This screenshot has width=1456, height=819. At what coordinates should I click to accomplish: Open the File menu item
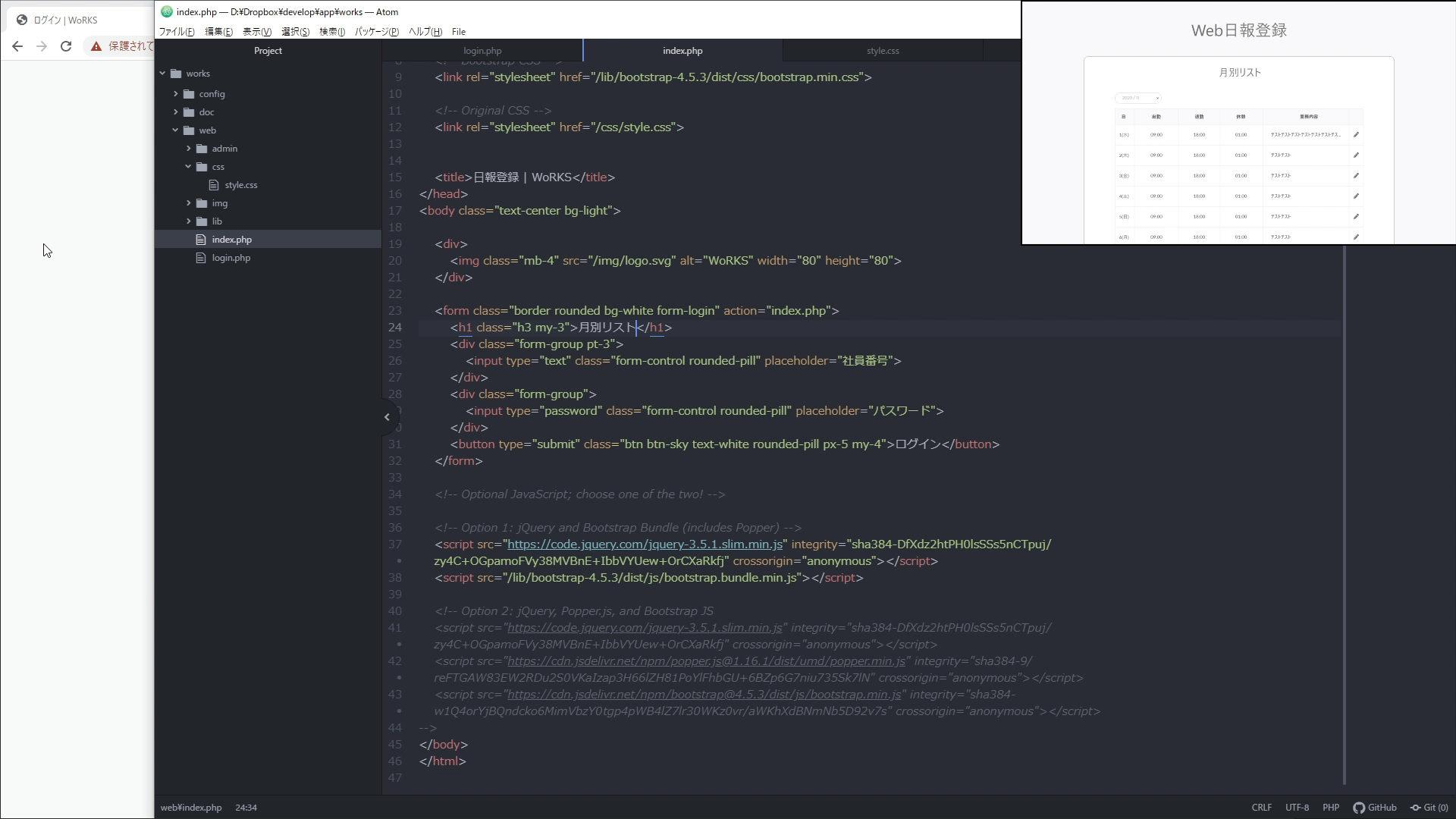click(x=459, y=32)
